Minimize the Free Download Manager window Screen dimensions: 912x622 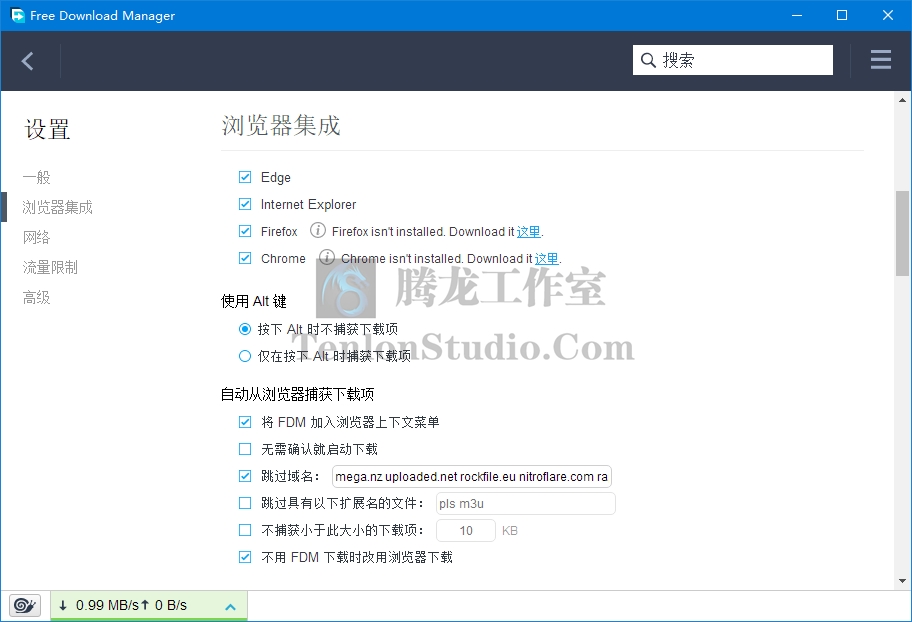coord(797,15)
